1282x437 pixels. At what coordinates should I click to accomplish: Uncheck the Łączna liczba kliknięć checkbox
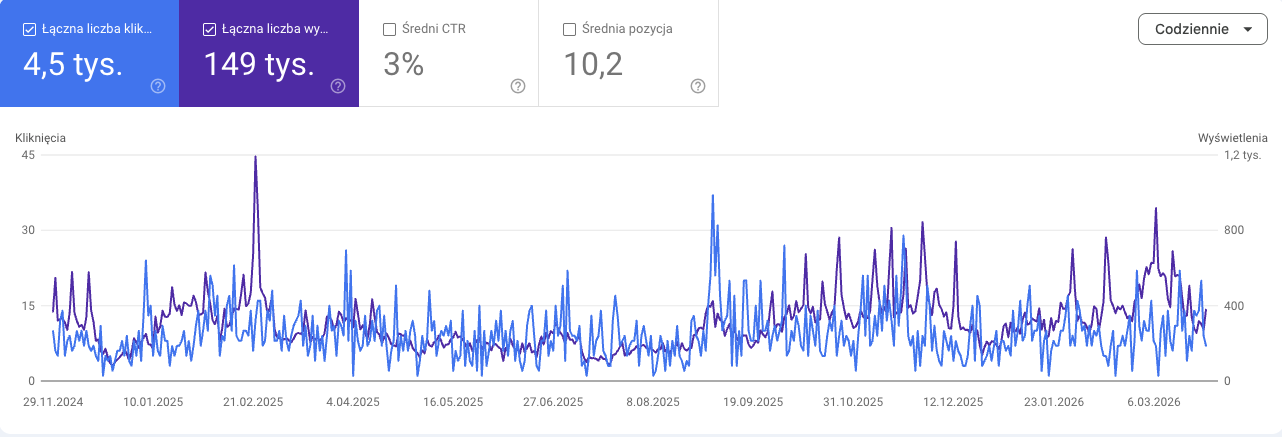29,29
